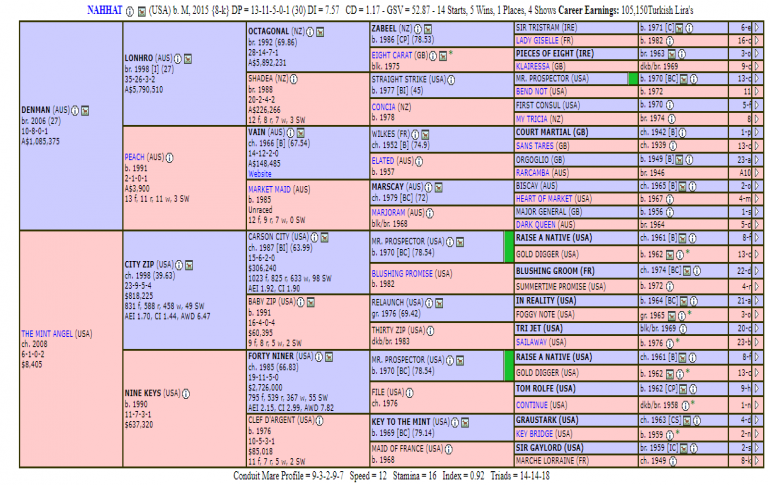Expand pedigree arrow on DARK QUEEN row
The width and height of the screenshot is (770, 485).
coord(757,225)
